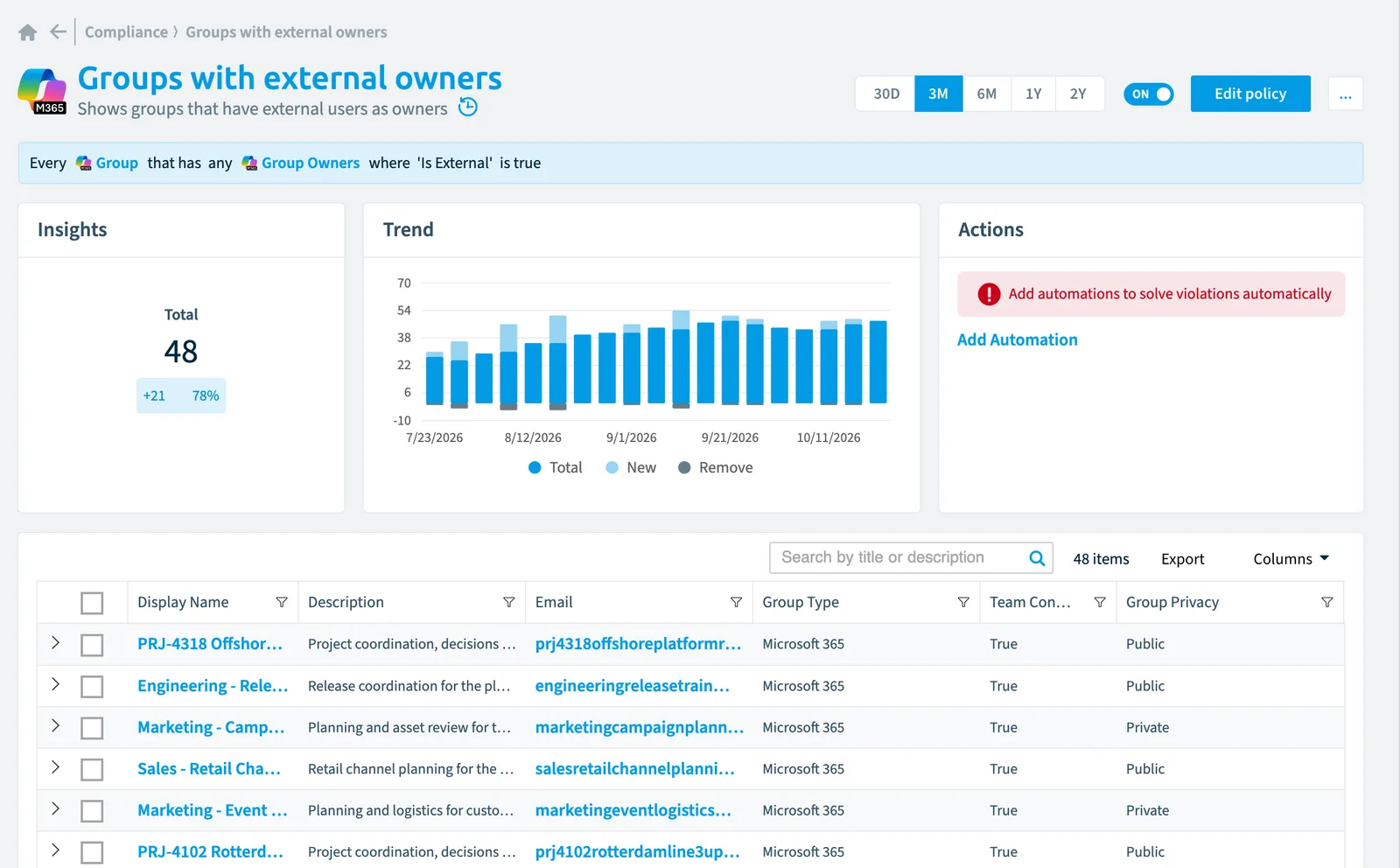
Task: Expand the Sales - Retail Channel row
Action: tap(55, 767)
